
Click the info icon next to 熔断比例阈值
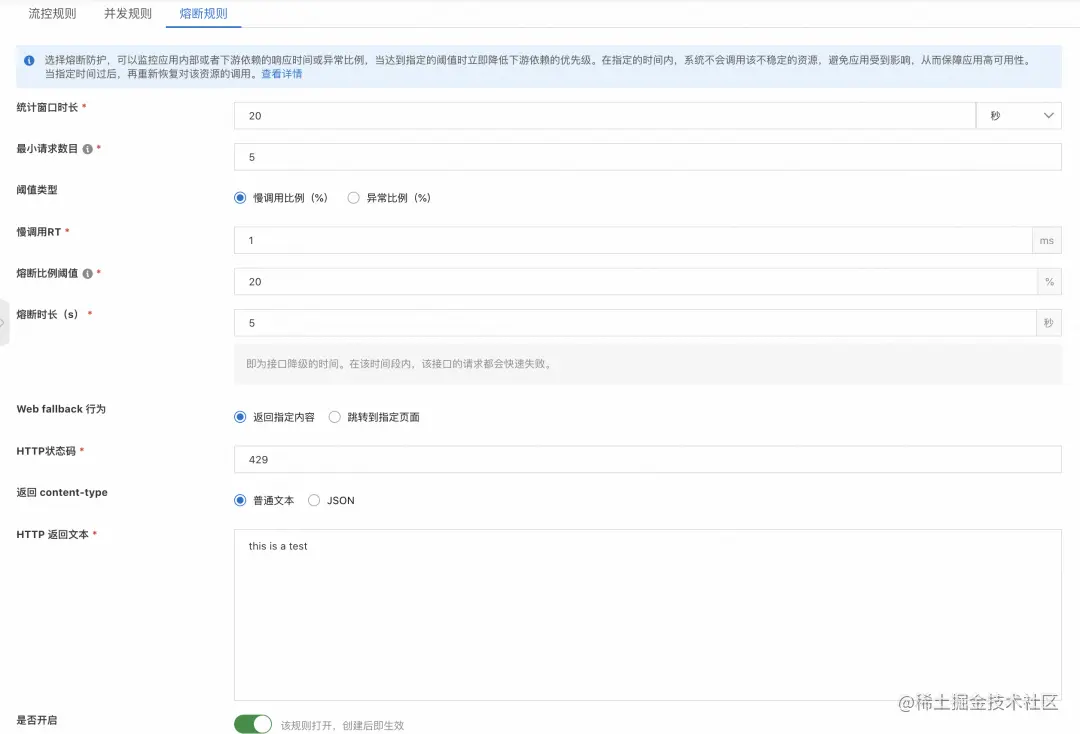pyautogui.click(x=87, y=273)
